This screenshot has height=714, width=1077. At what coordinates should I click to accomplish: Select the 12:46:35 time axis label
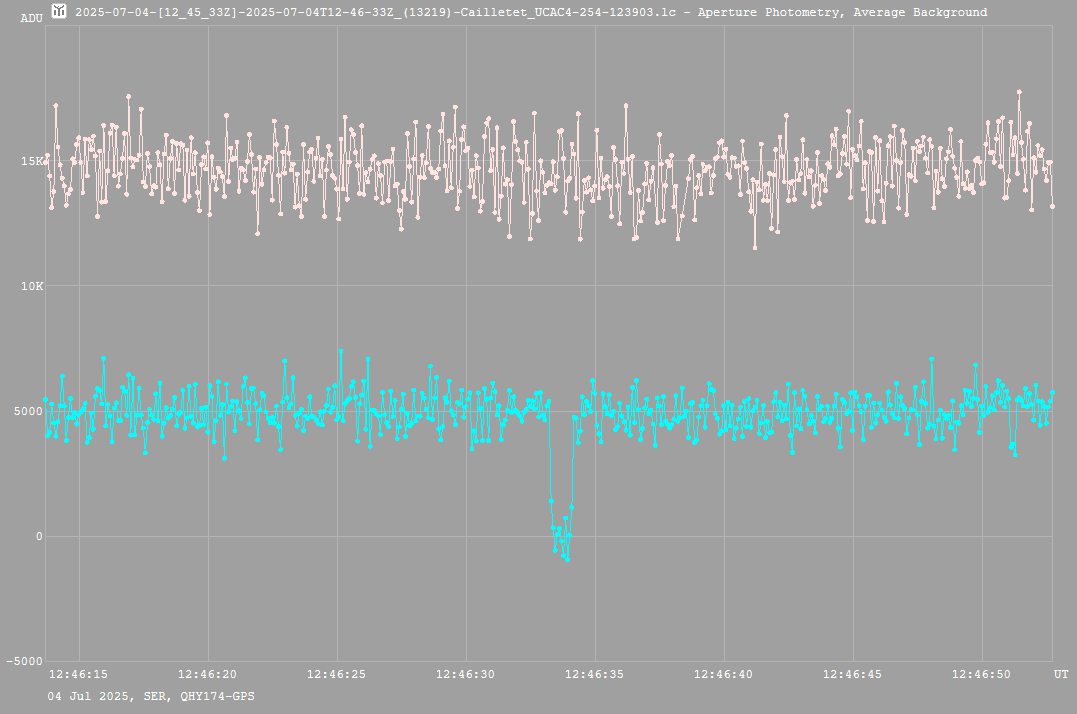595,675
